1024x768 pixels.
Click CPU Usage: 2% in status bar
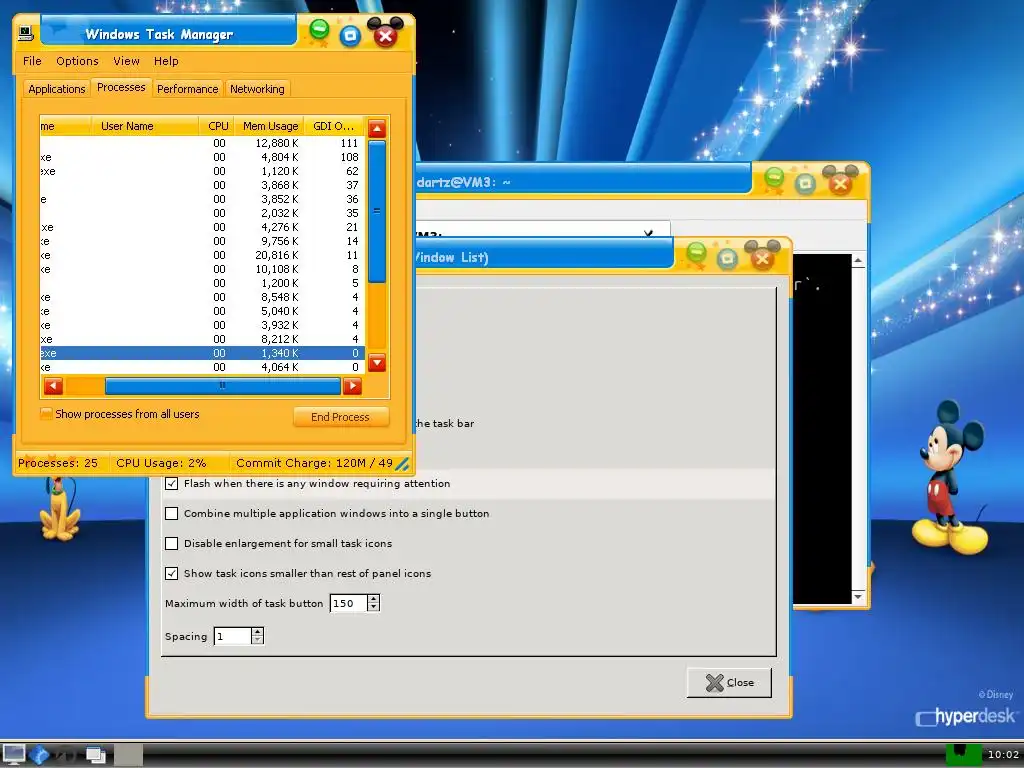161,463
